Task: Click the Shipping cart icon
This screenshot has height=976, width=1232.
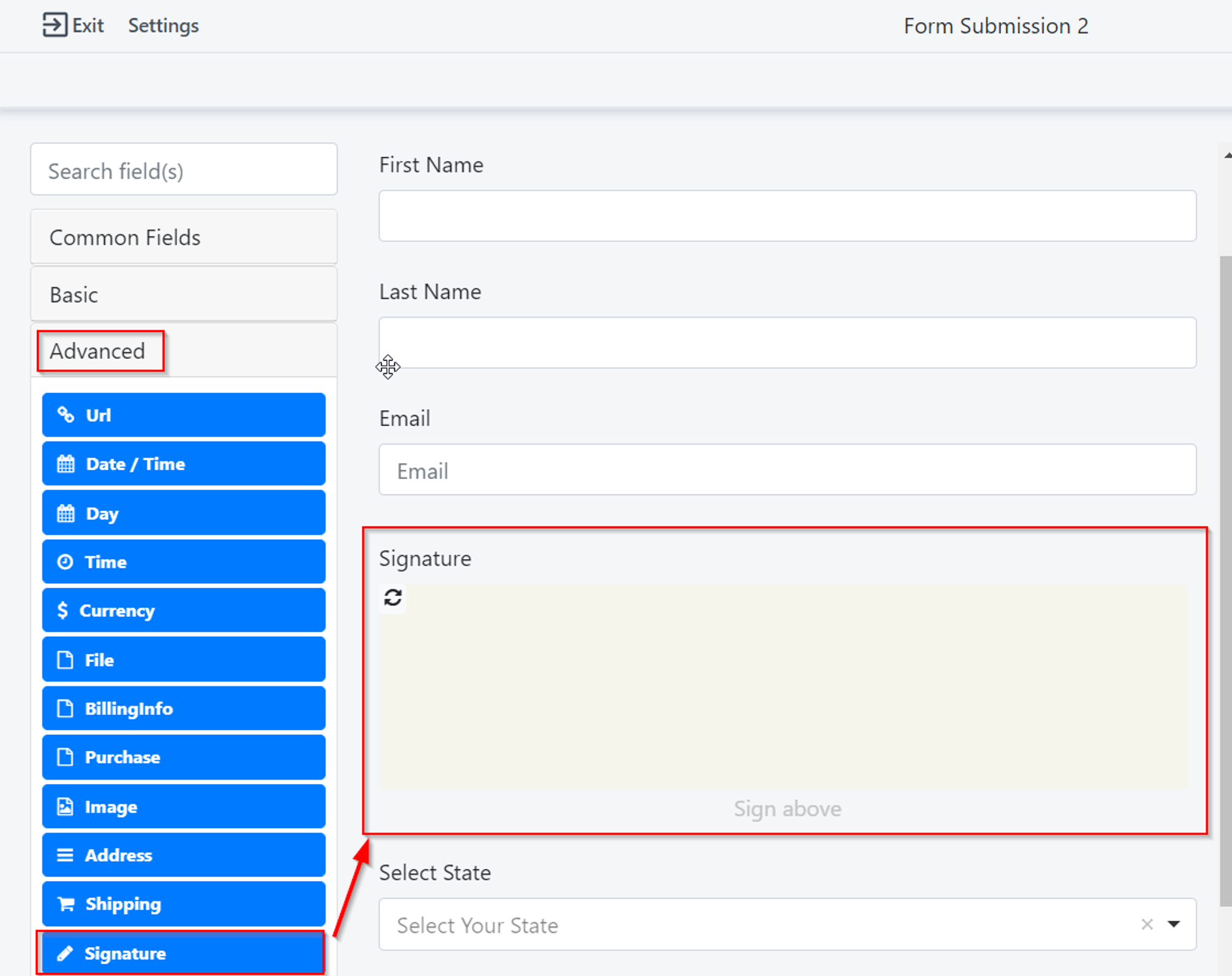Action: (66, 904)
